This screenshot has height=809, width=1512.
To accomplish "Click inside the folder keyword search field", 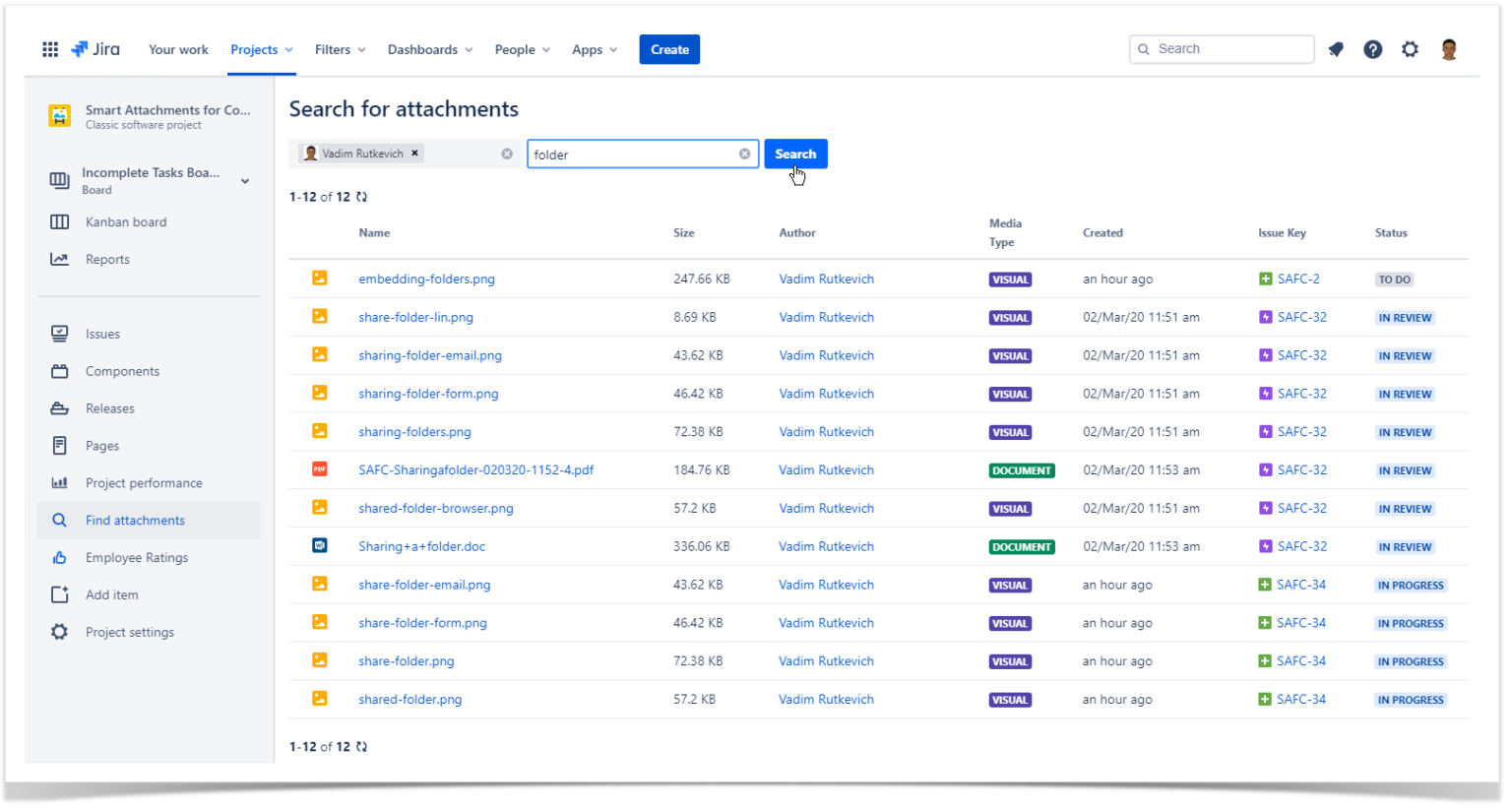I will (630, 154).
